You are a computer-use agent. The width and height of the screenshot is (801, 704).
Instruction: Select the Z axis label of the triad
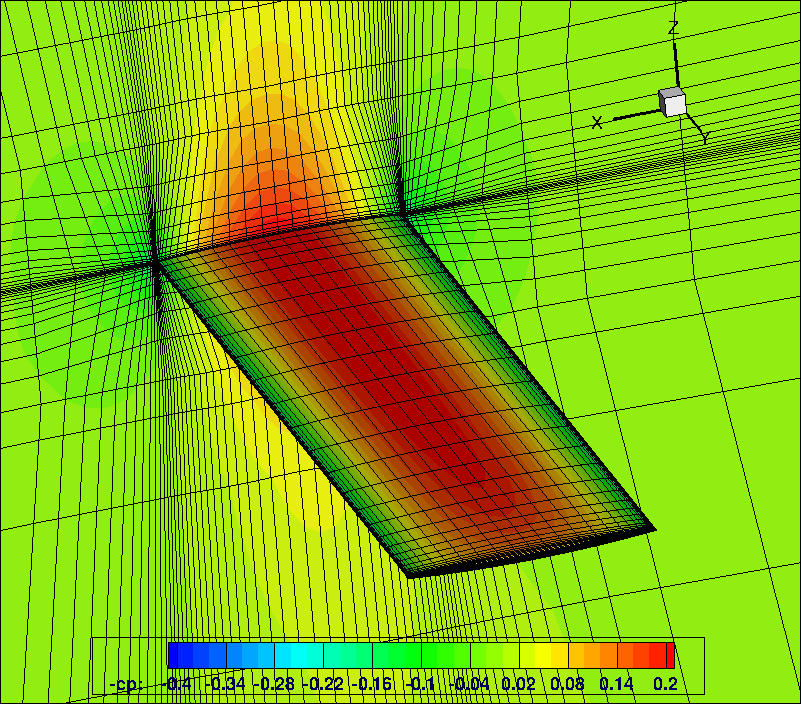pos(674,28)
